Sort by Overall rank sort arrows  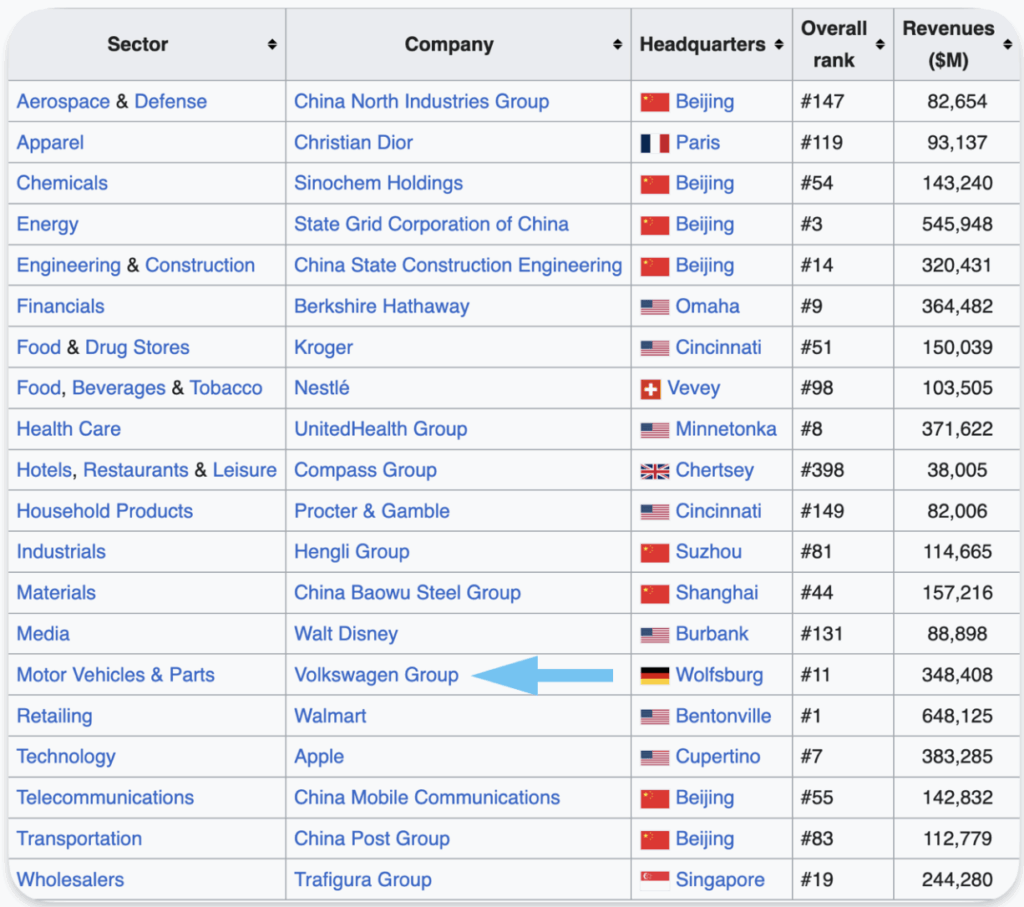pos(880,45)
